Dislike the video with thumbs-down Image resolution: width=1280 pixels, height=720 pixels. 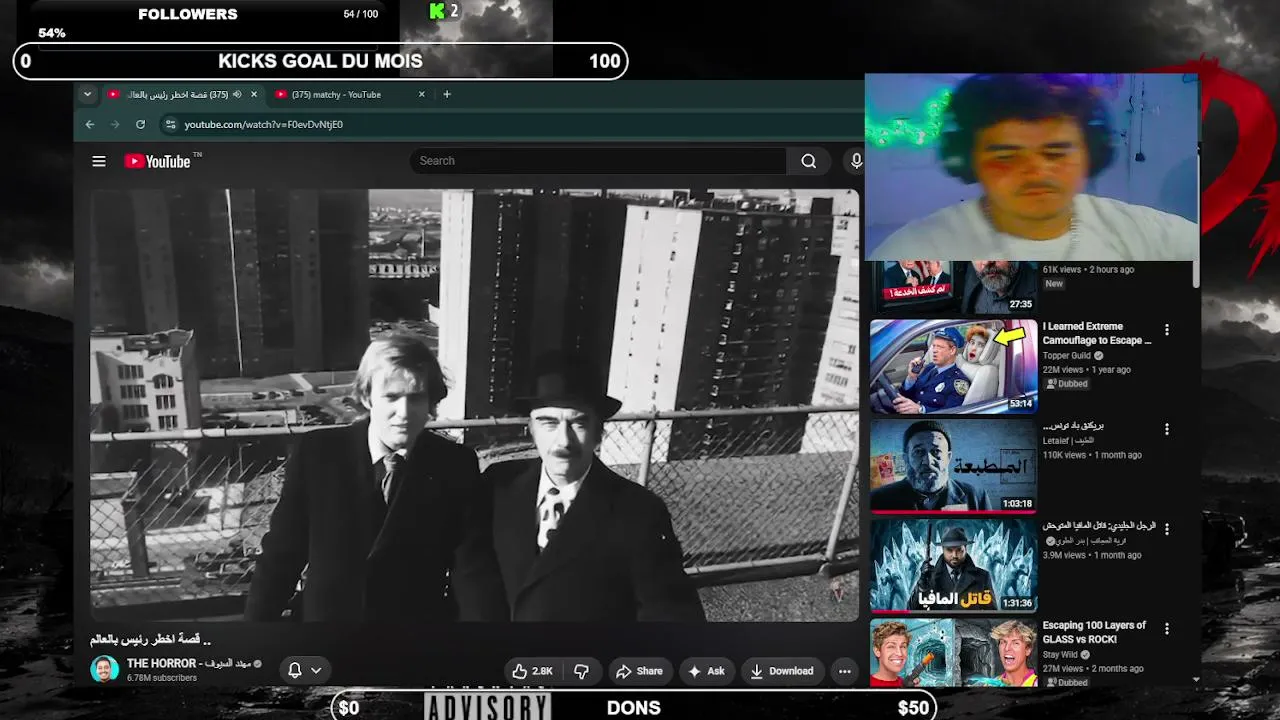pyautogui.click(x=581, y=671)
